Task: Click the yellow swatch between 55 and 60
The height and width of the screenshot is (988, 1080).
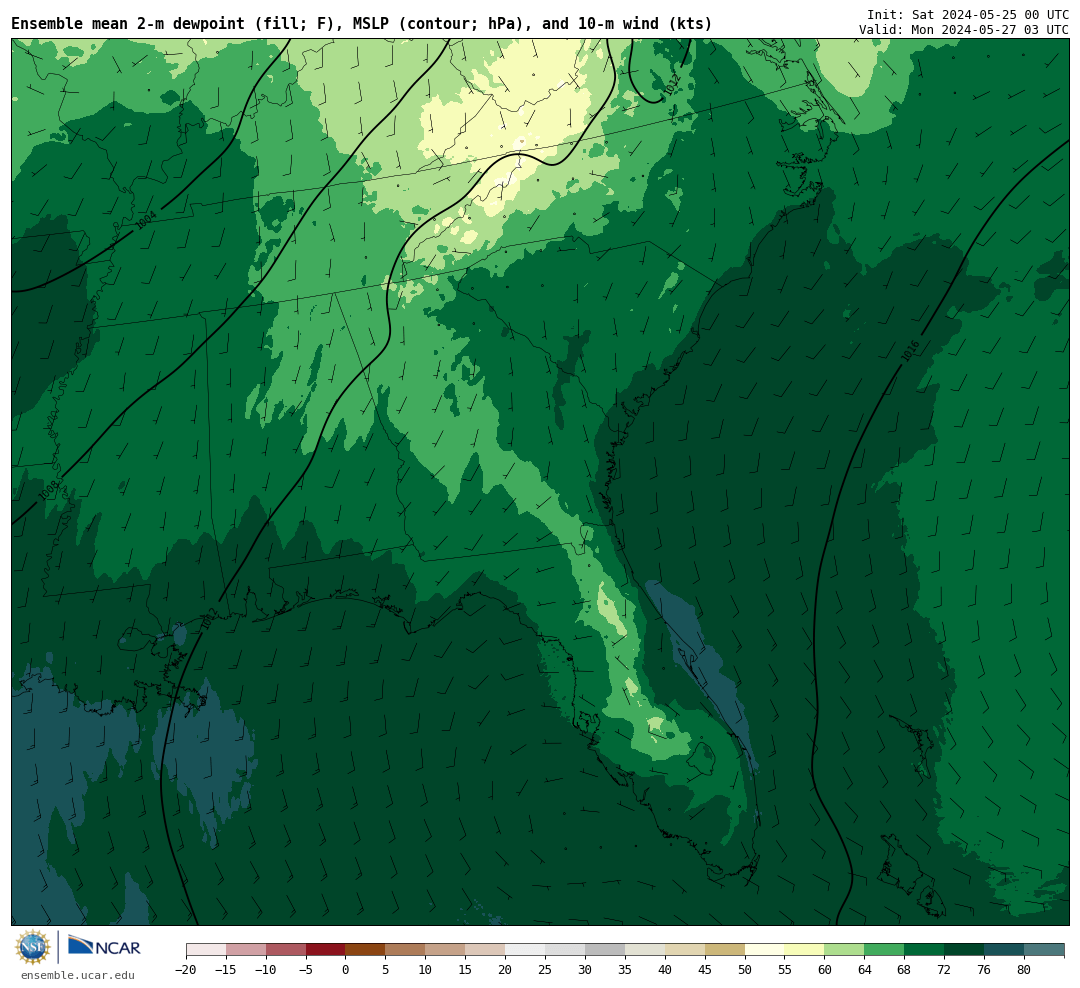Action: coord(805,950)
